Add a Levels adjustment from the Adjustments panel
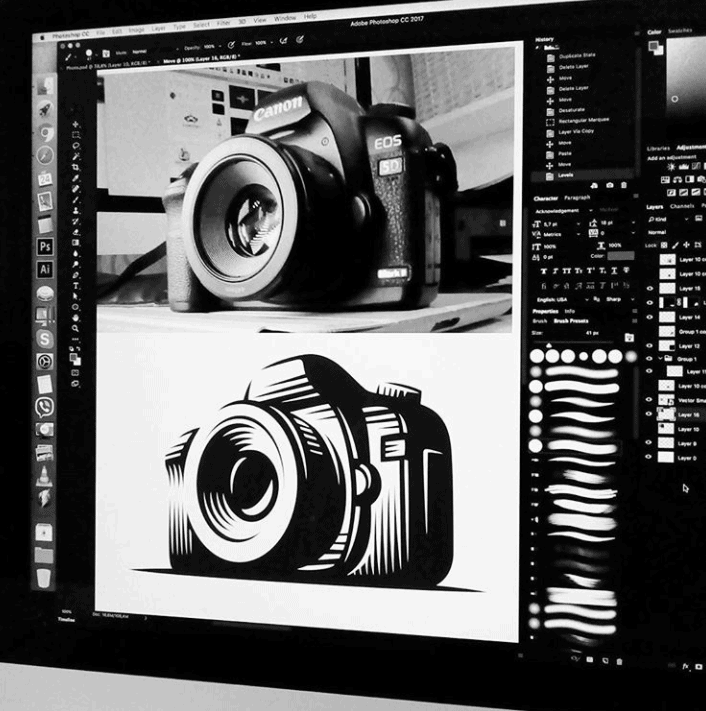Image resolution: width=706 pixels, height=711 pixels. 683,167
